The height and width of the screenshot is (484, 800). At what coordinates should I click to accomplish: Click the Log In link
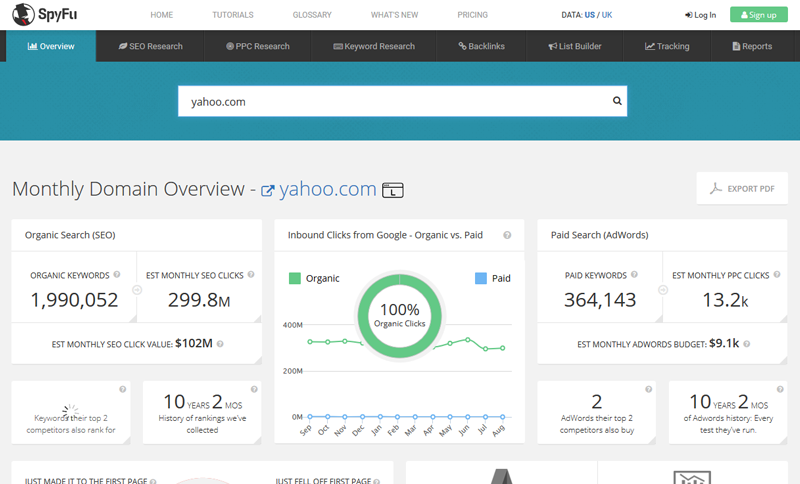tap(701, 15)
